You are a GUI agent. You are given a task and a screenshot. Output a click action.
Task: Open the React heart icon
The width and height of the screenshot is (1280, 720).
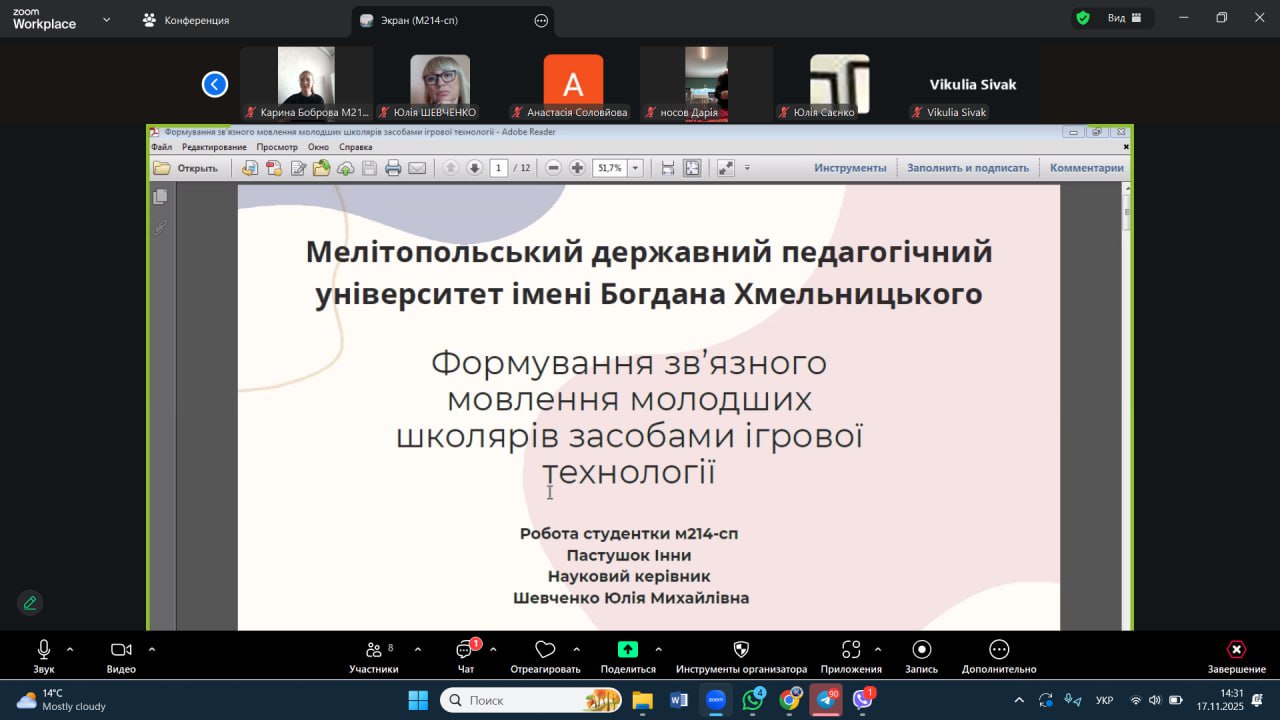coord(545,650)
